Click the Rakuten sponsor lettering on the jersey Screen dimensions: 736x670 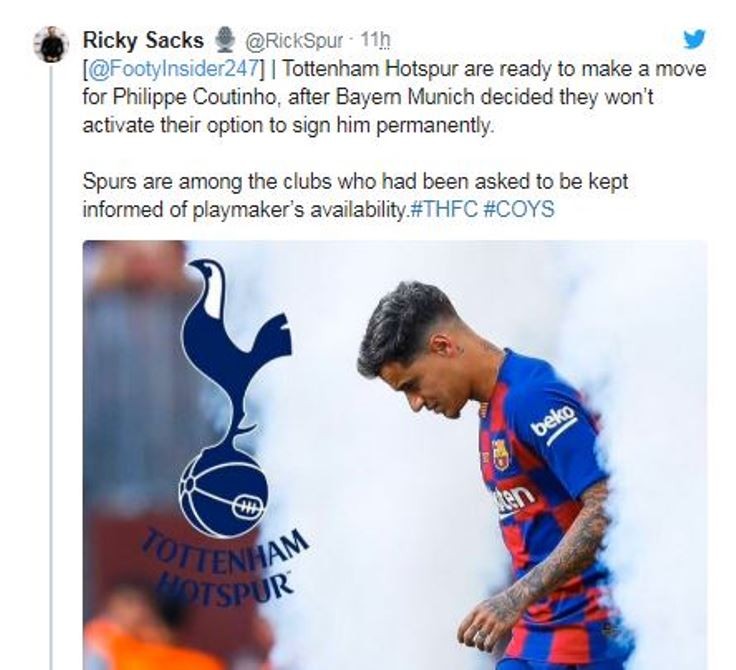point(515,498)
